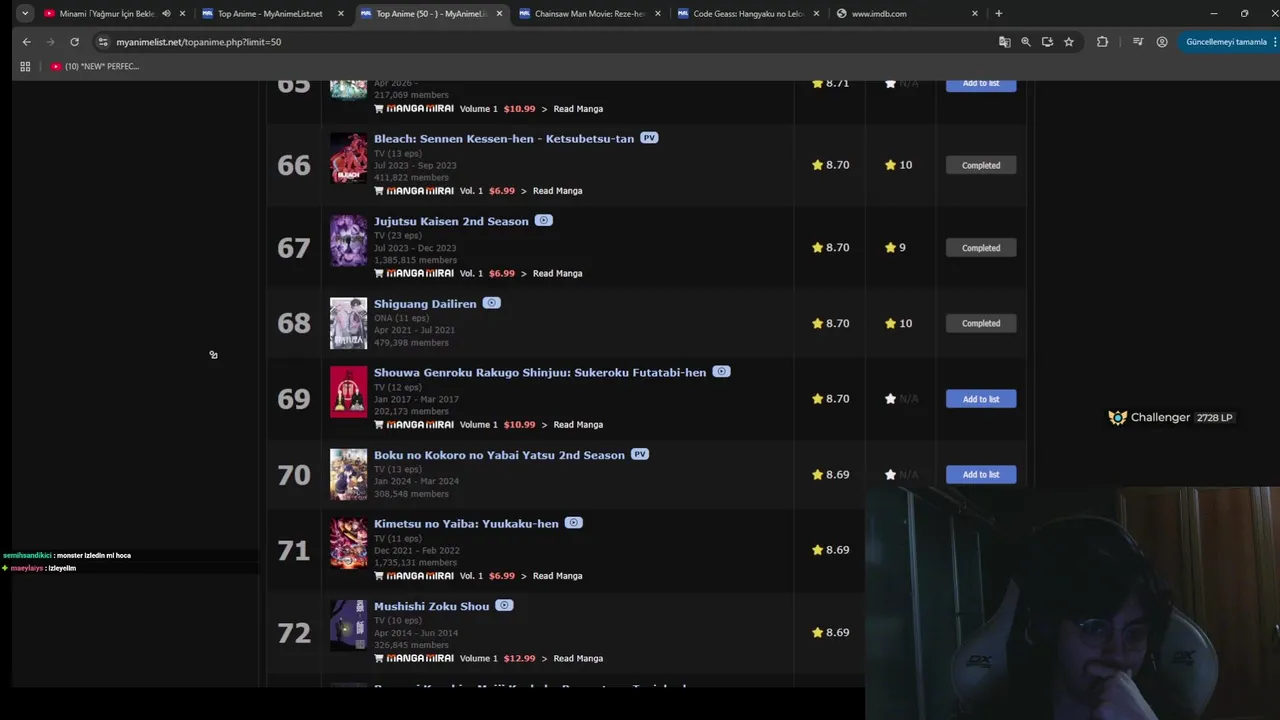This screenshot has height=720, width=1280.
Task: Open the zoom level icon
Action: click(x=1025, y=42)
